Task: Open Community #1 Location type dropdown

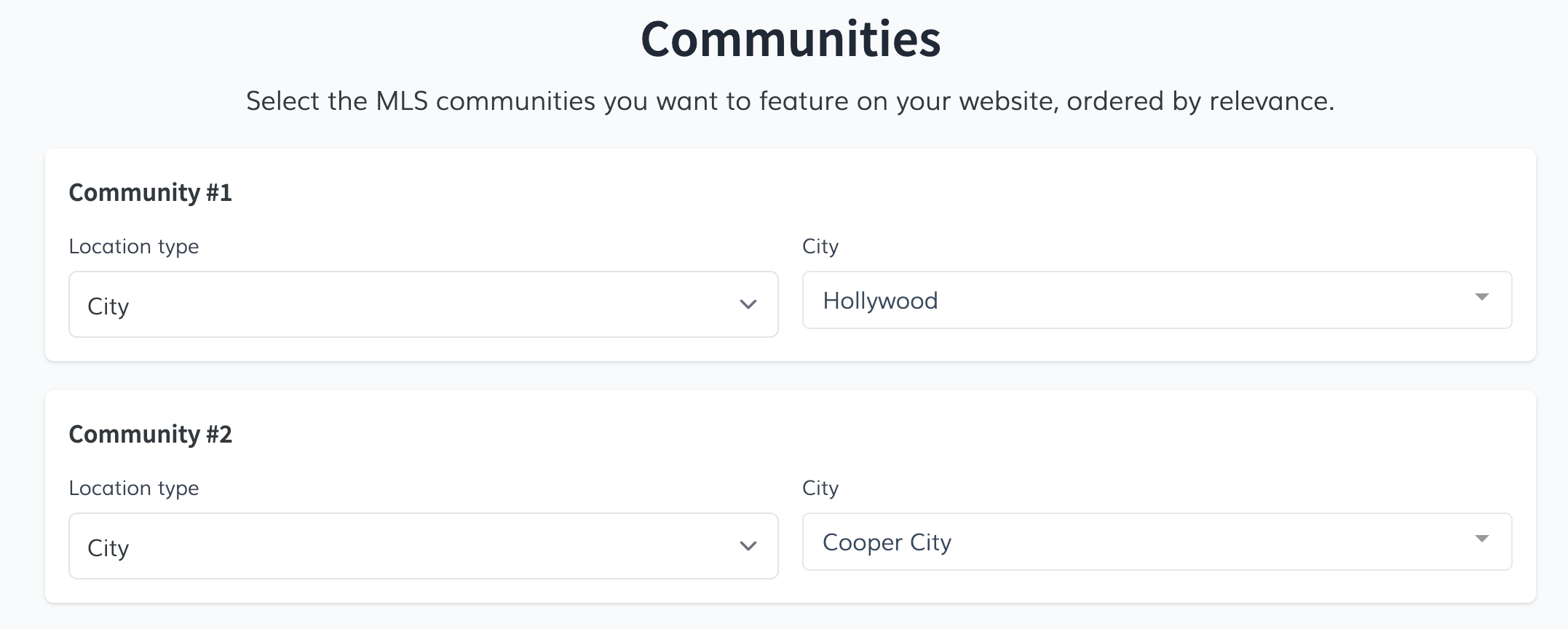Action: click(422, 304)
